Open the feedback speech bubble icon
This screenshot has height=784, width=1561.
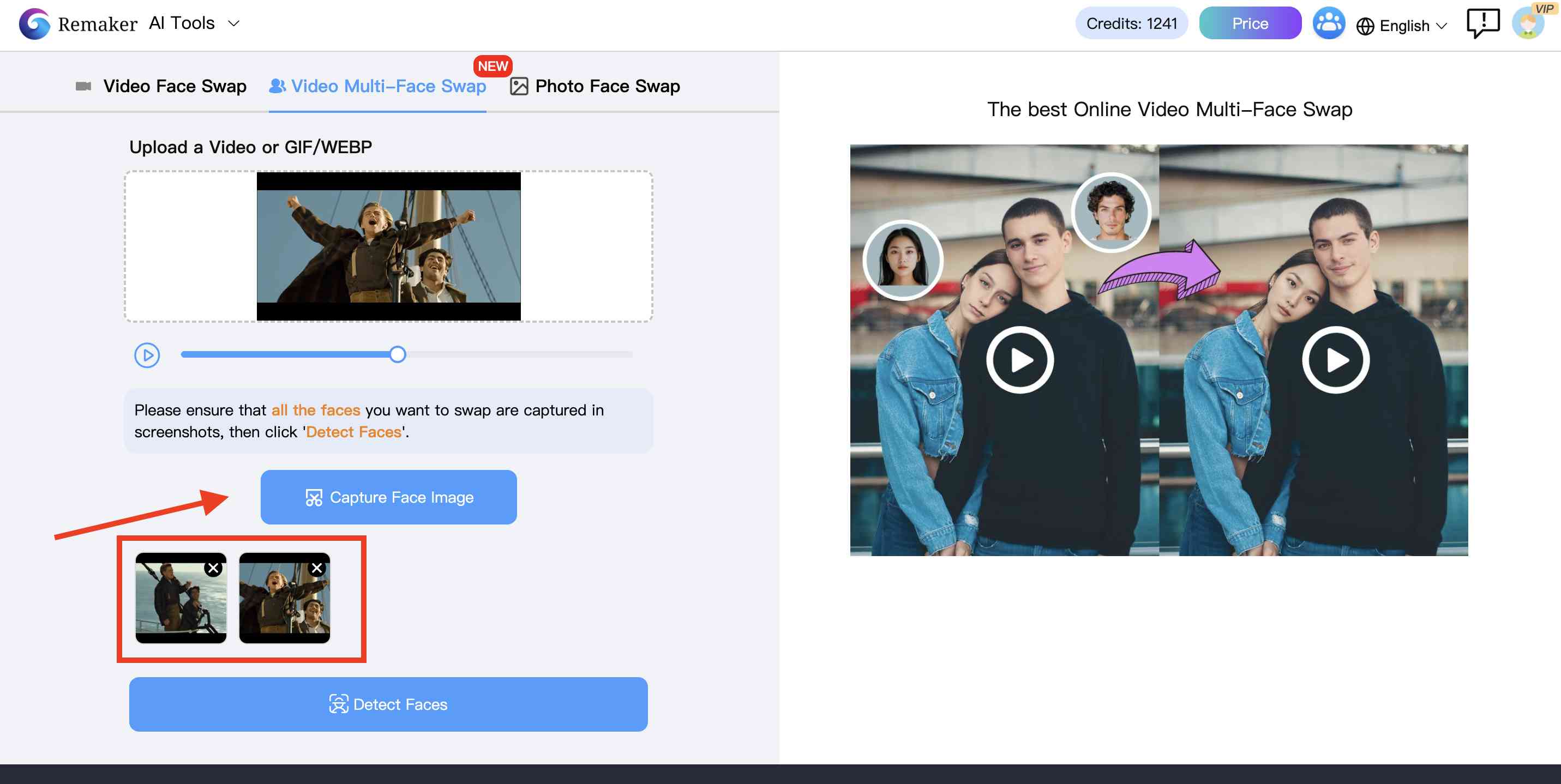(x=1483, y=23)
